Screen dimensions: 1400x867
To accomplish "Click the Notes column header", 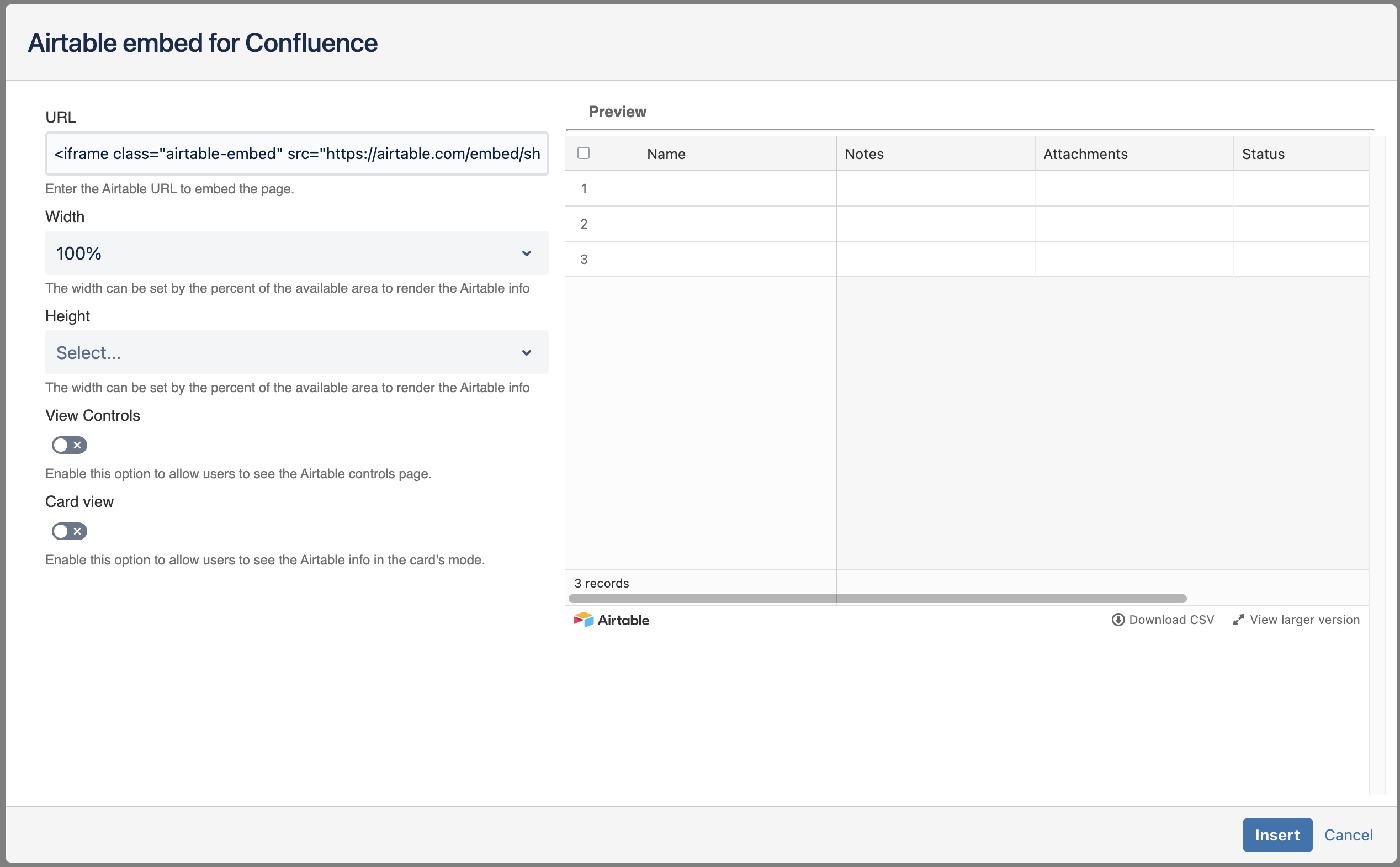I will [863, 154].
